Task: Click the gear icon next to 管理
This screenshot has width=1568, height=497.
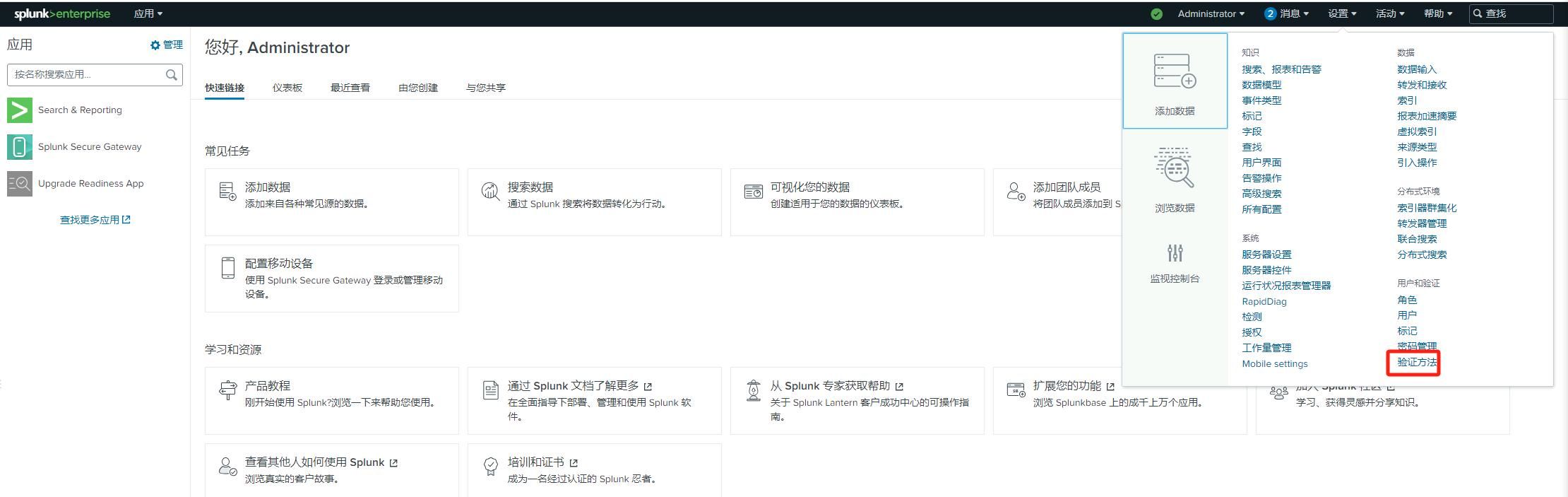Action: point(155,45)
